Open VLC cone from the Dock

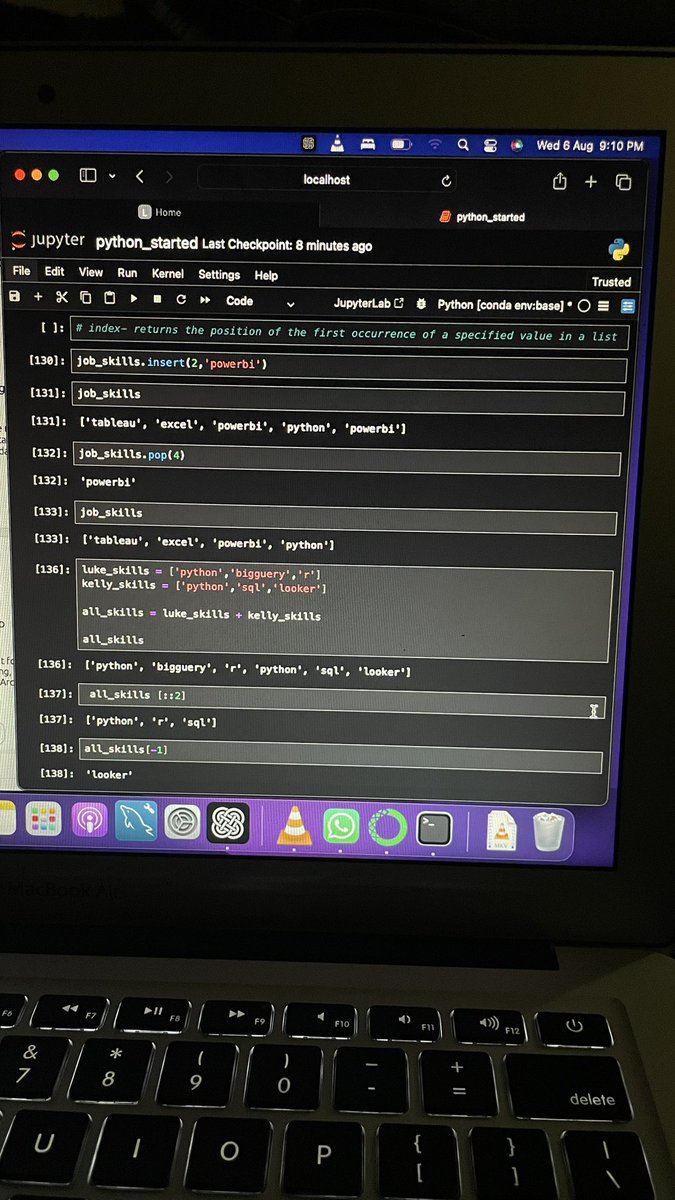point(293,824)
